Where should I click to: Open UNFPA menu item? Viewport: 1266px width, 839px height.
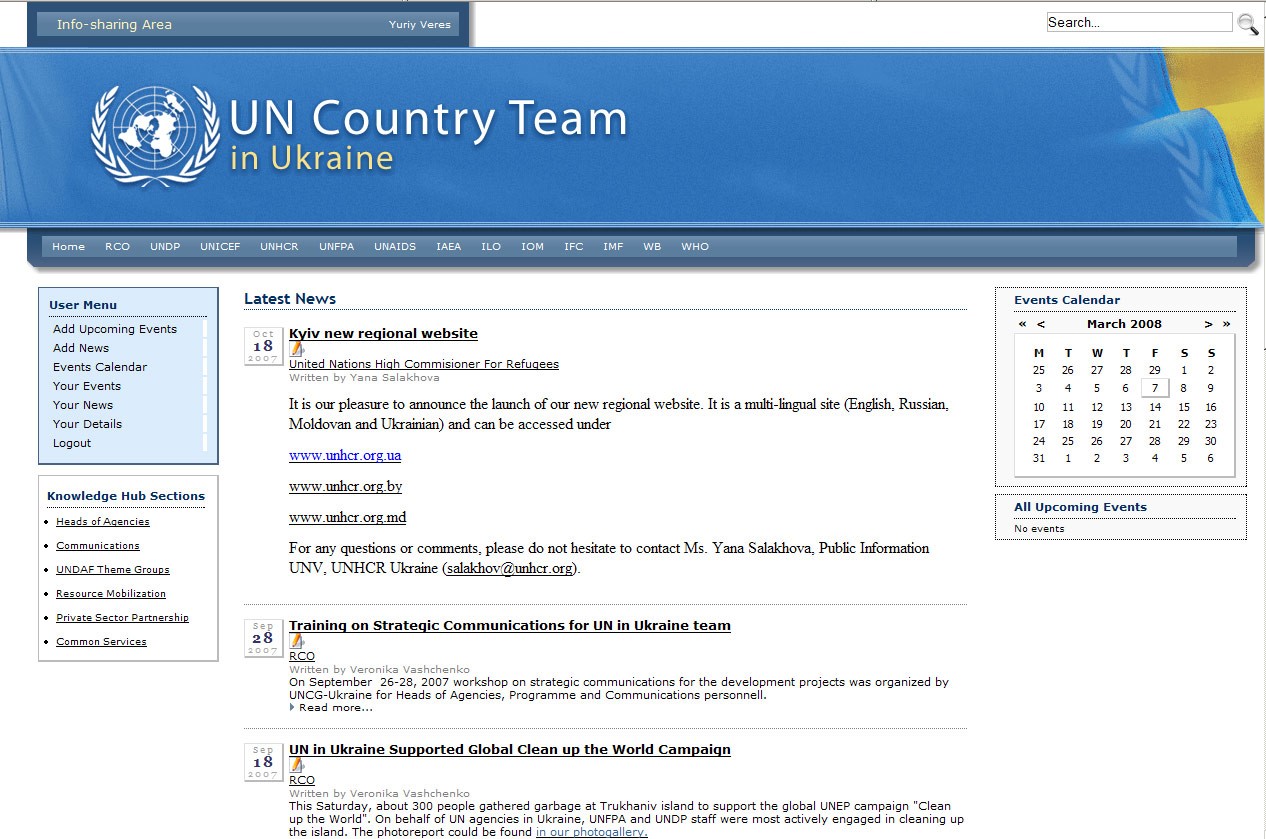(336, 247)
